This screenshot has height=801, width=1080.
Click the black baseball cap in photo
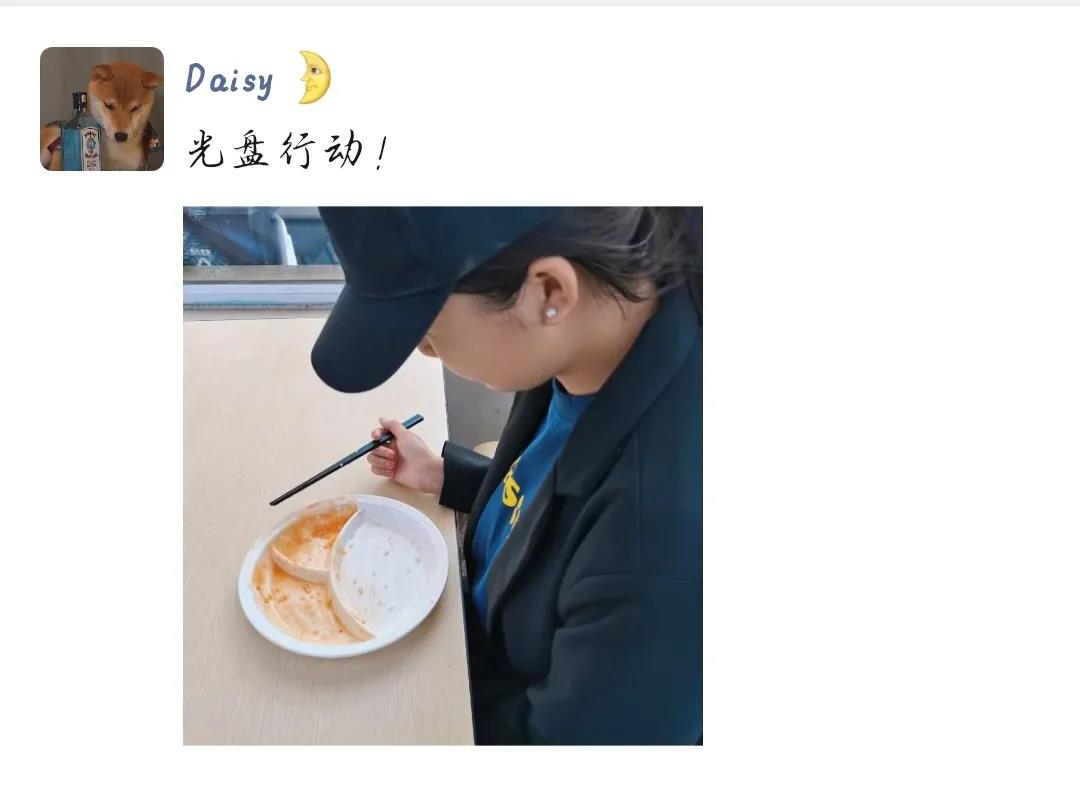(x=413, y=289)
